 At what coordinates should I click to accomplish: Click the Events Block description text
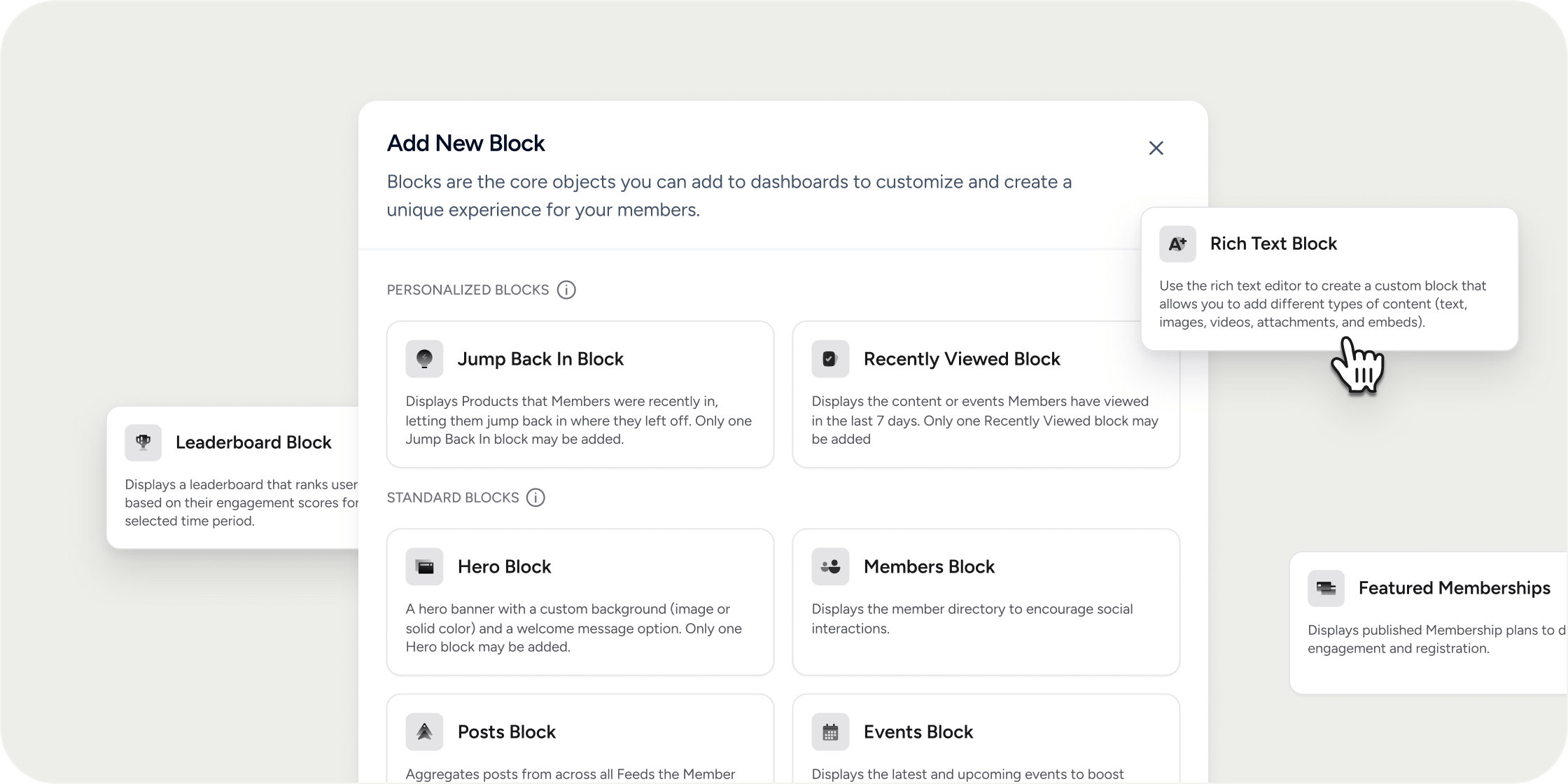click(x=967, y=774)
